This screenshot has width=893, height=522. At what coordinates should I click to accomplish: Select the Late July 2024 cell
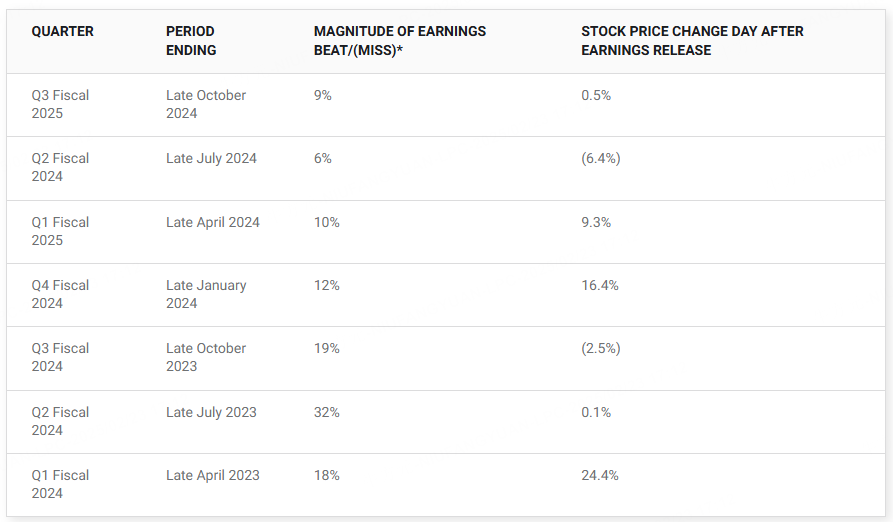(211, 158)
